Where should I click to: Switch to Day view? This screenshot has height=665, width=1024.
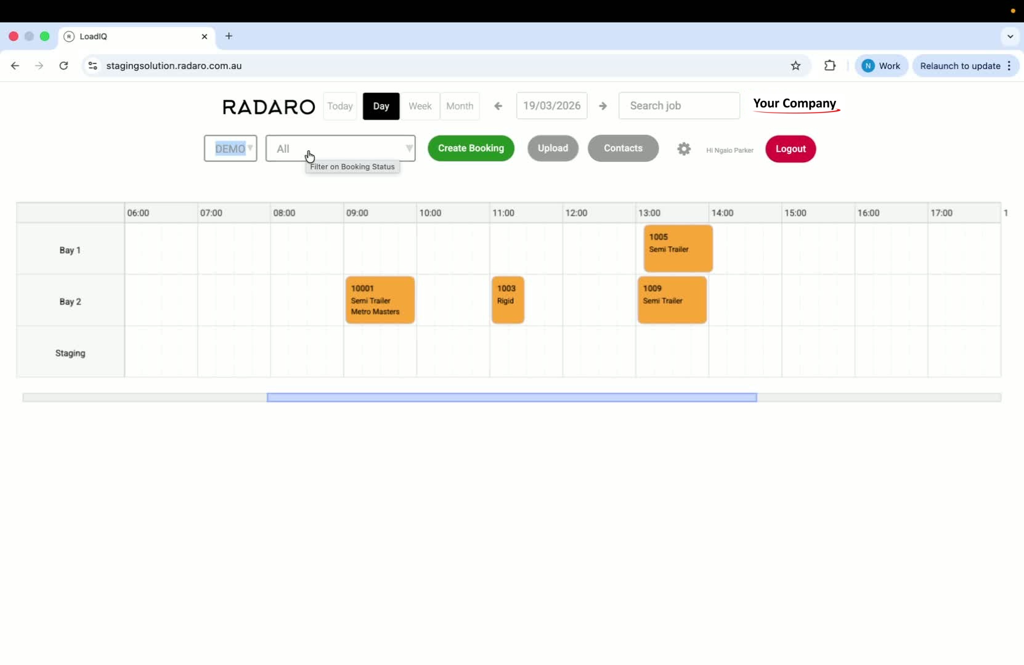pyautogui.click(x=381, y=106)
